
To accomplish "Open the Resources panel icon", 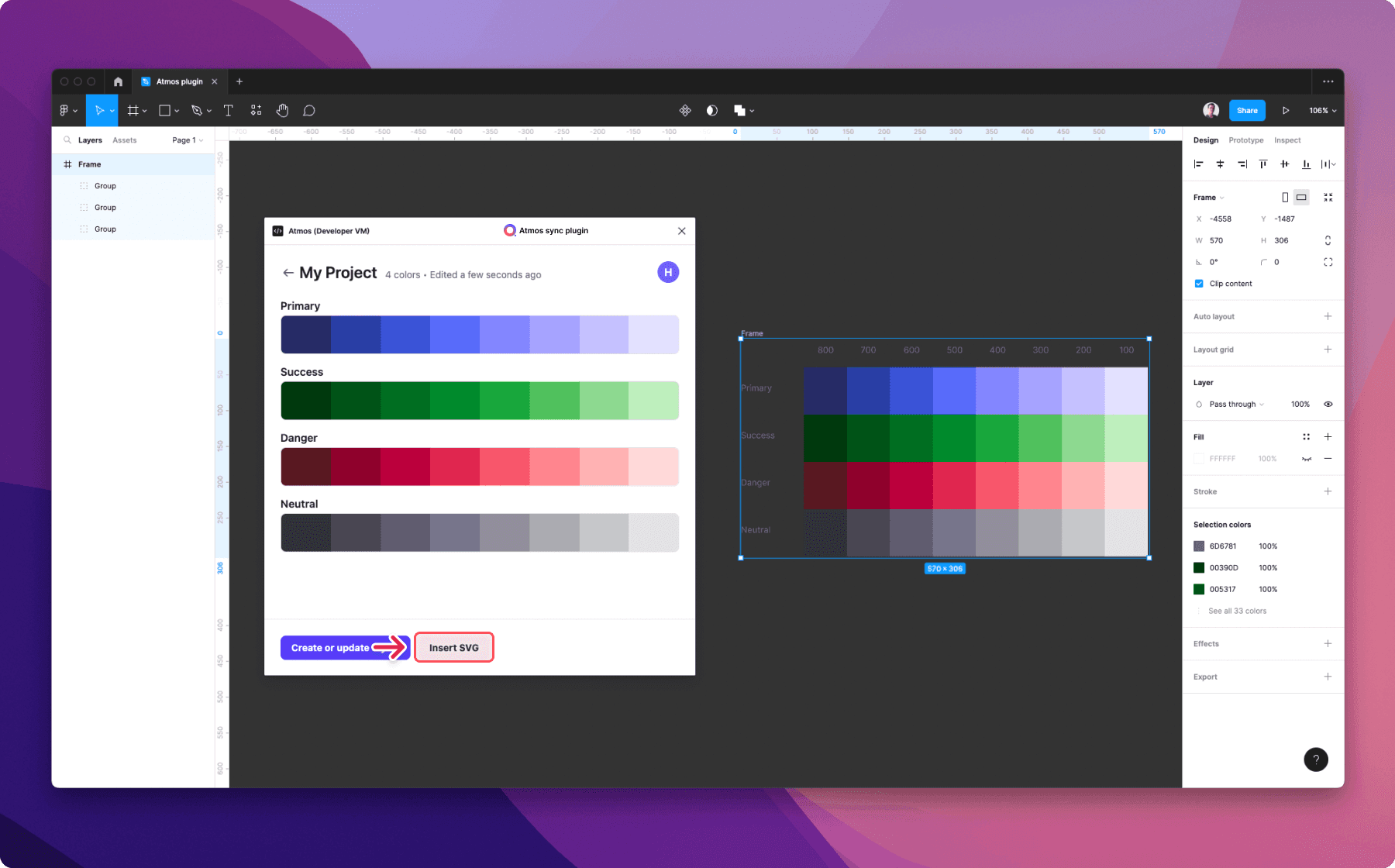I will point(256,110).
